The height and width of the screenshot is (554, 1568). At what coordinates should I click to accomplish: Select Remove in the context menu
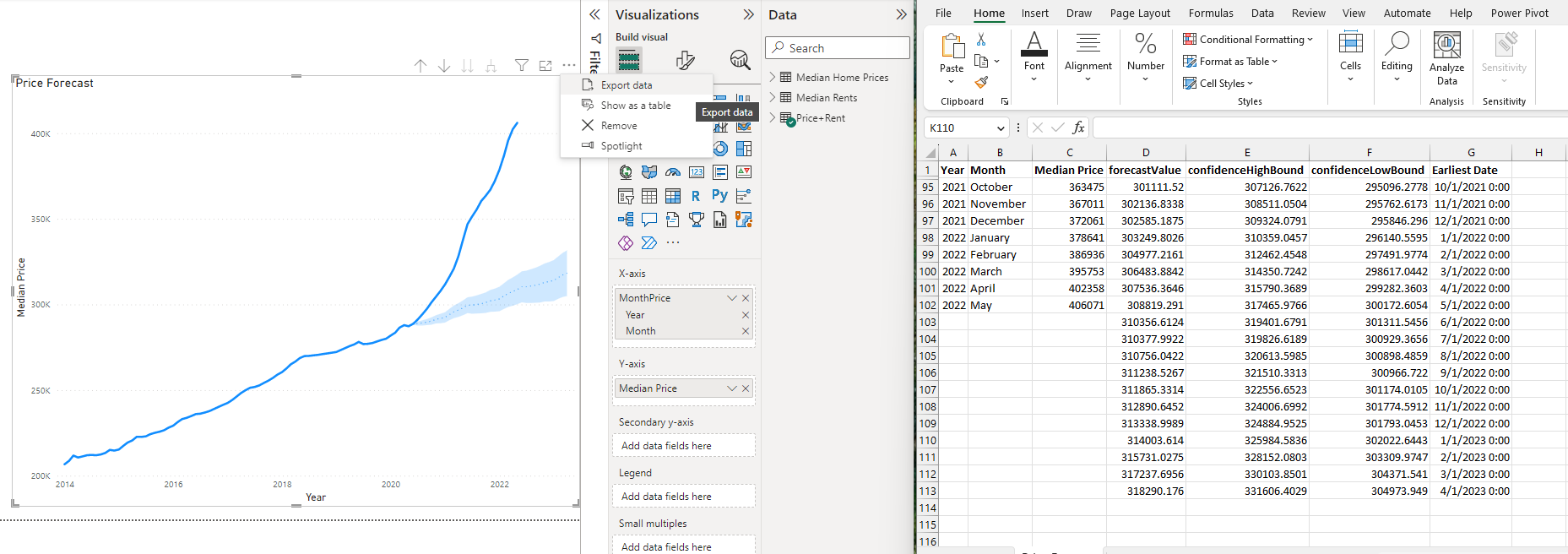click(637, 126)
